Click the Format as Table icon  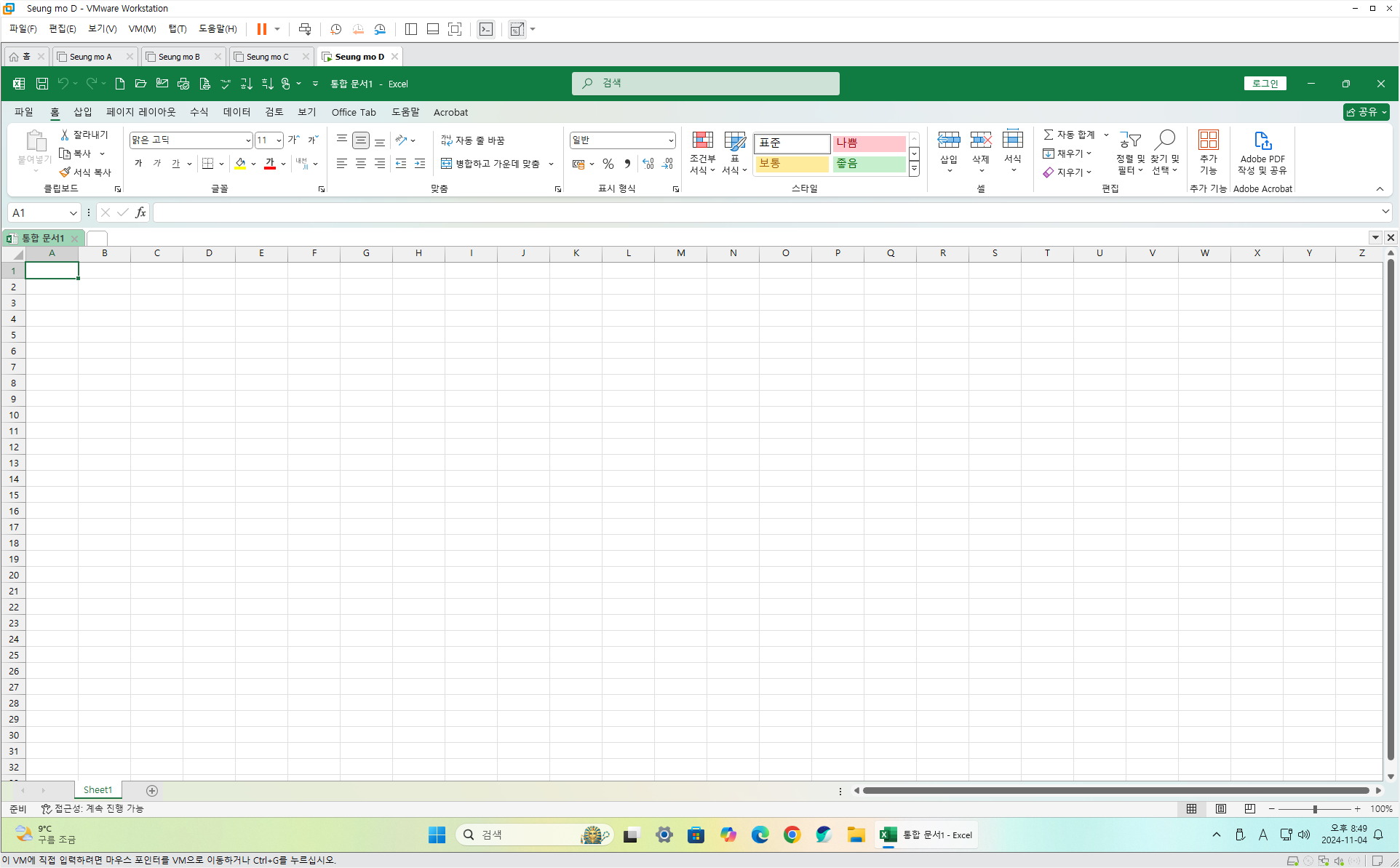(x=734, y=140)
